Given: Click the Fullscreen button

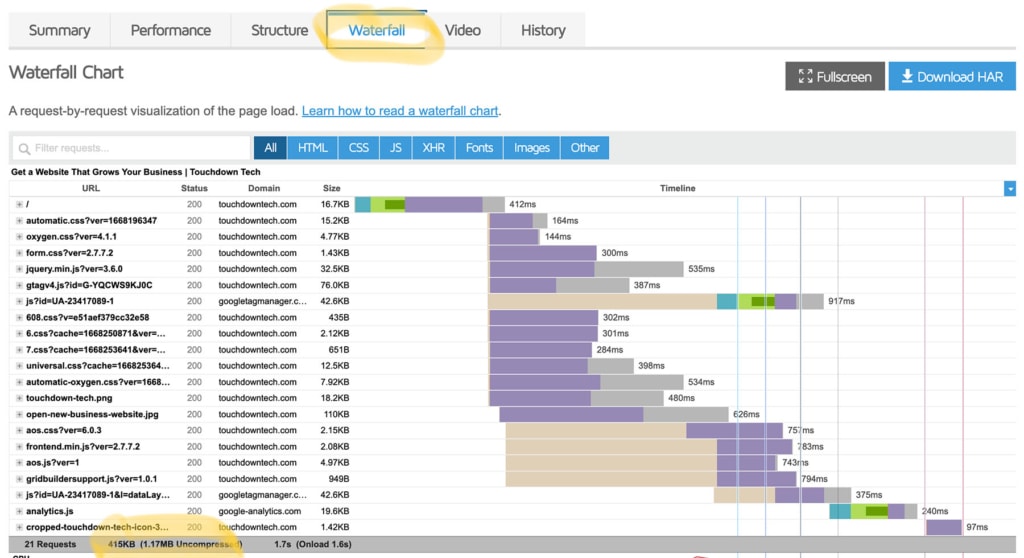Looking at the screenshot, I should coord(834,77).
